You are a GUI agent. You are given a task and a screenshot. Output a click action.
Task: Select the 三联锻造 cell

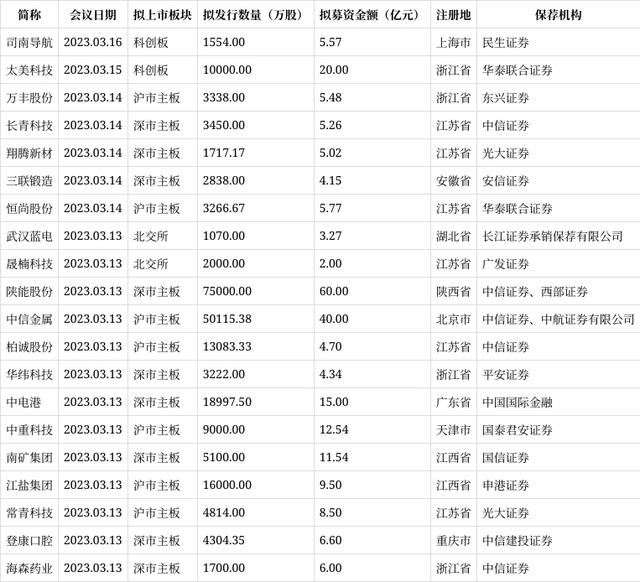(29, 181)
